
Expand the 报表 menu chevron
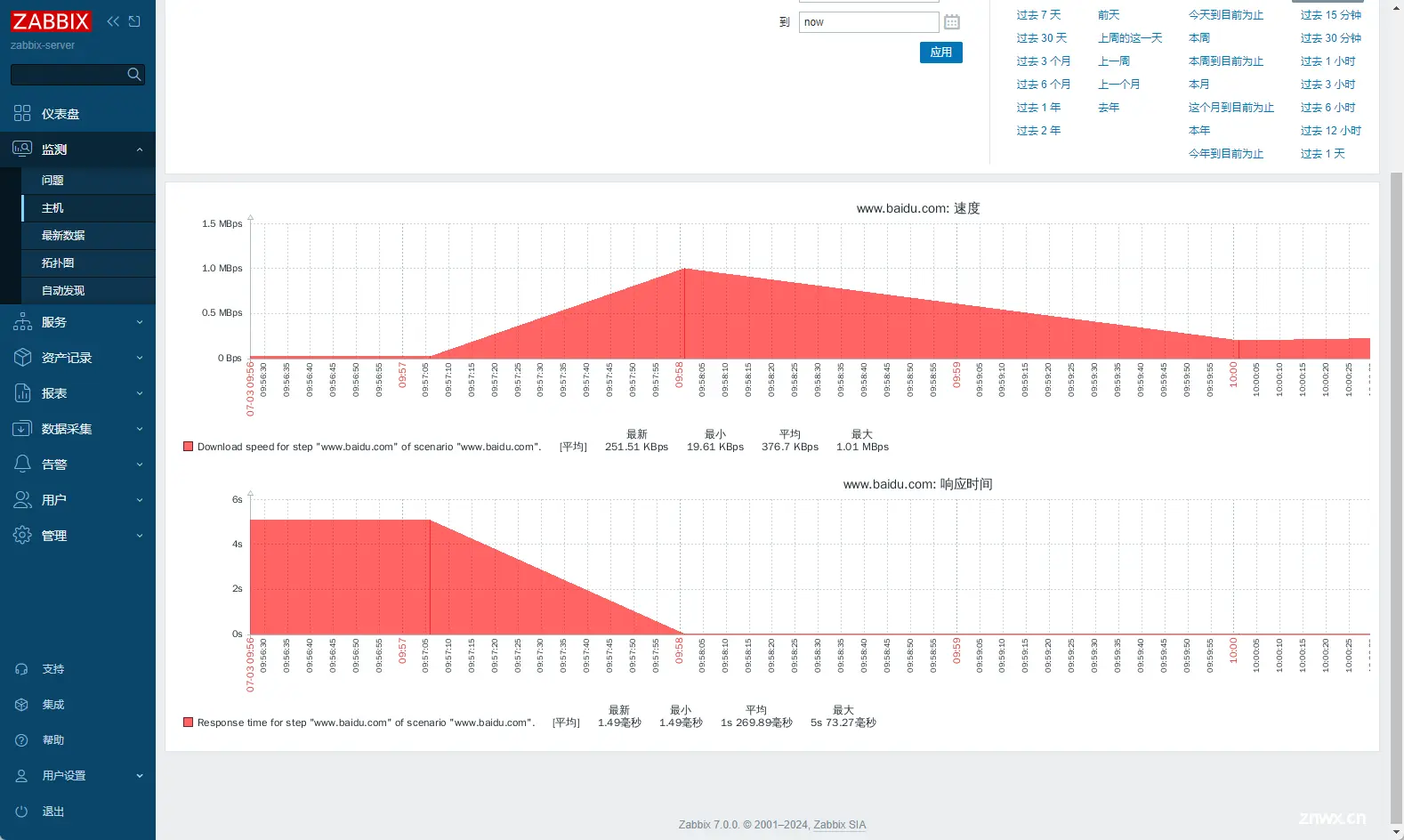(x=140, y=393)
